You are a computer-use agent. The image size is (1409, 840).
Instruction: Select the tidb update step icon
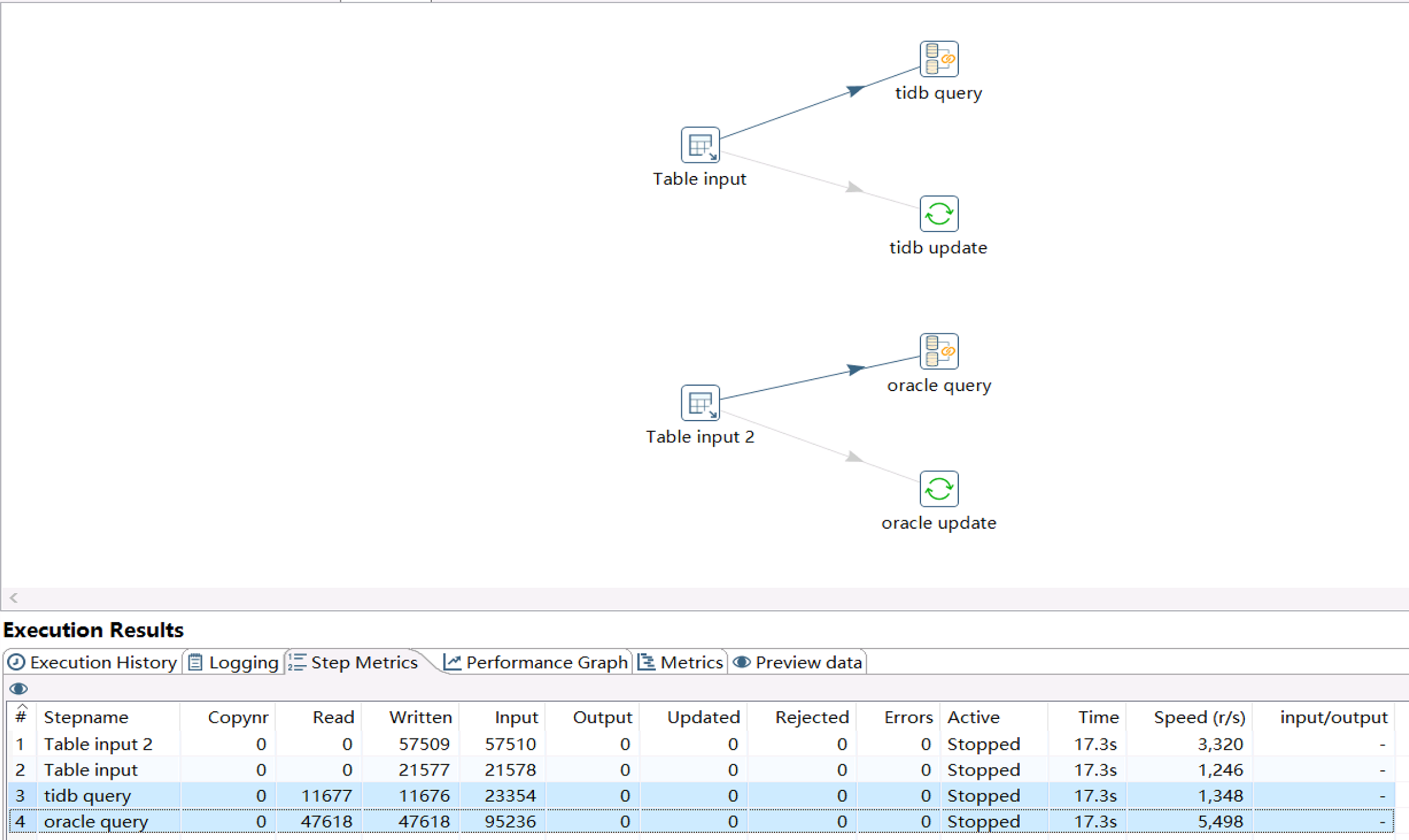pyautogui.click(x=938, y=214)
